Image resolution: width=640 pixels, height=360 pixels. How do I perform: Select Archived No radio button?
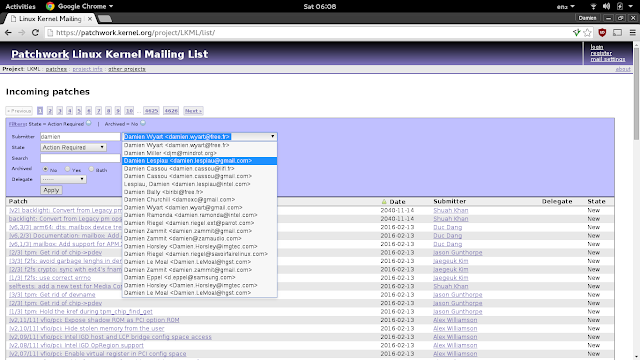click(x=45, y=169)
